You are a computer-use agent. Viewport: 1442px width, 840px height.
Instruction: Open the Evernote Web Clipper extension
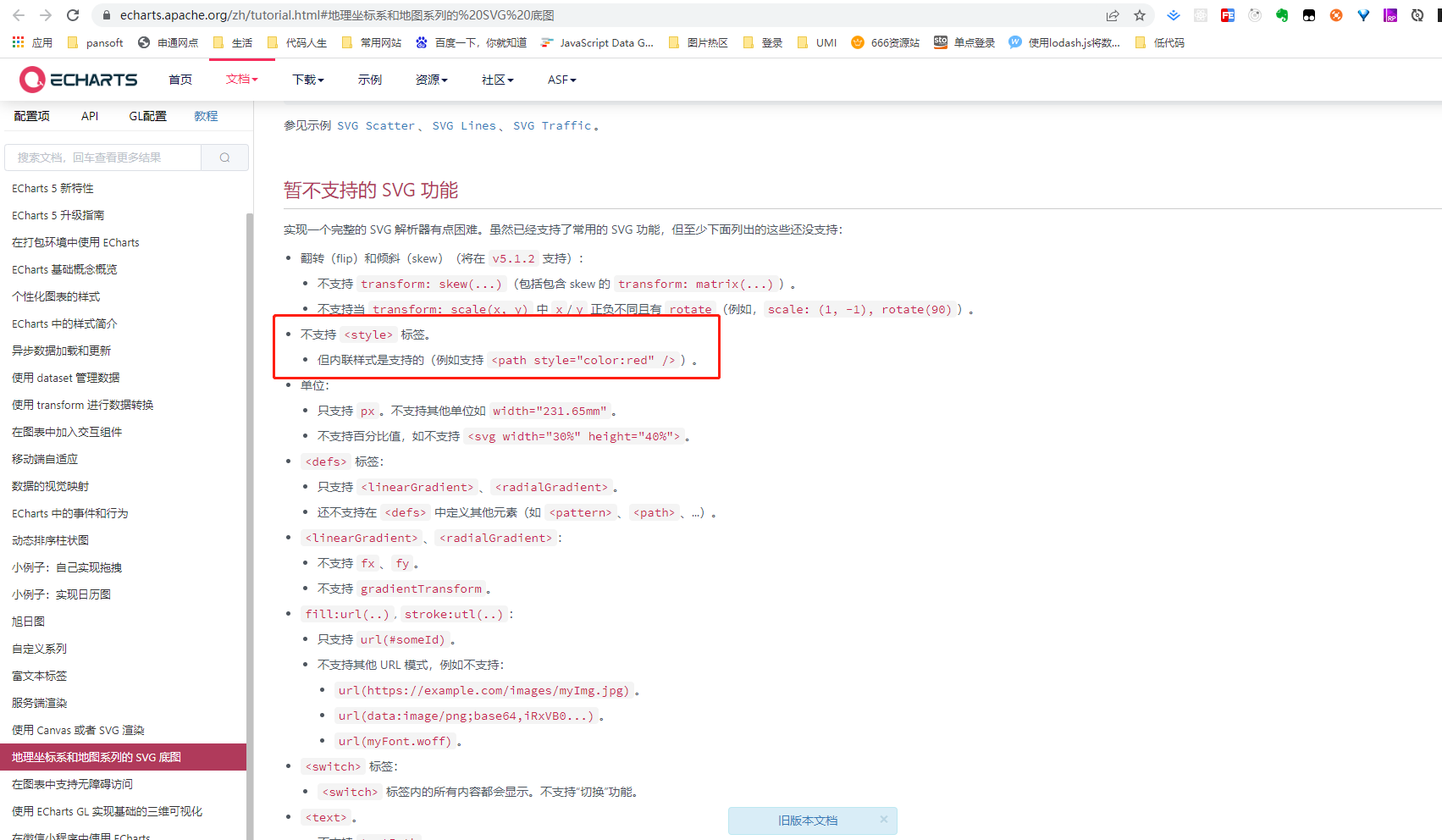(1282, 14)
